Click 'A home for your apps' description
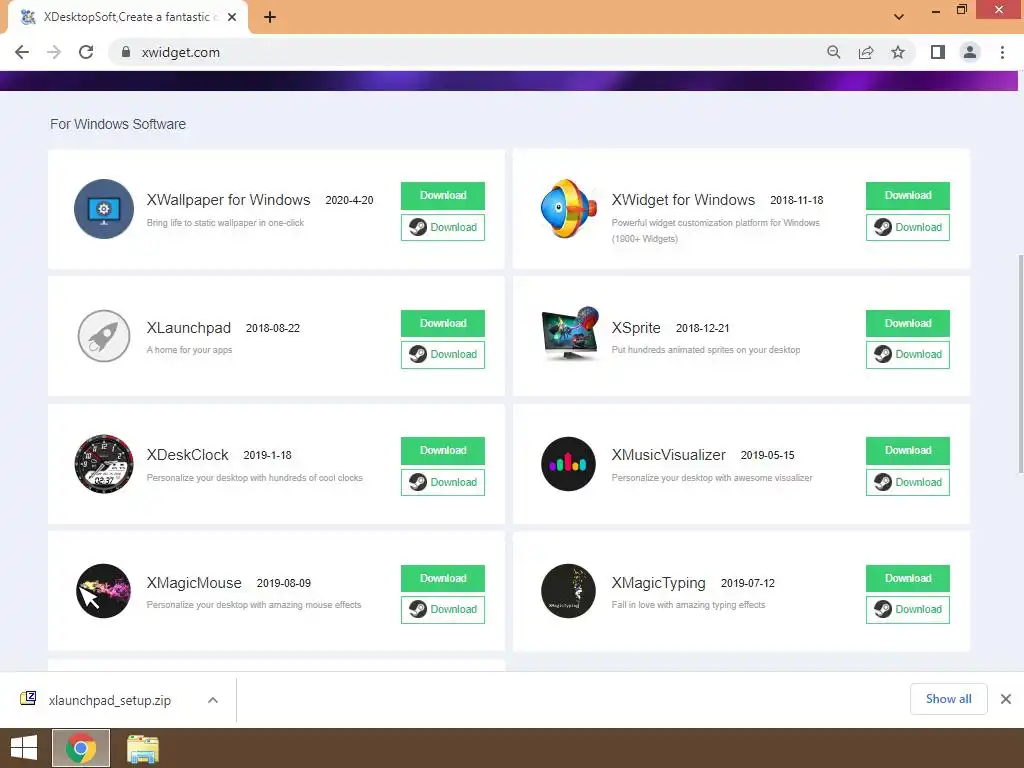The height and width of the screenshot is (768, 1024). 189,350
